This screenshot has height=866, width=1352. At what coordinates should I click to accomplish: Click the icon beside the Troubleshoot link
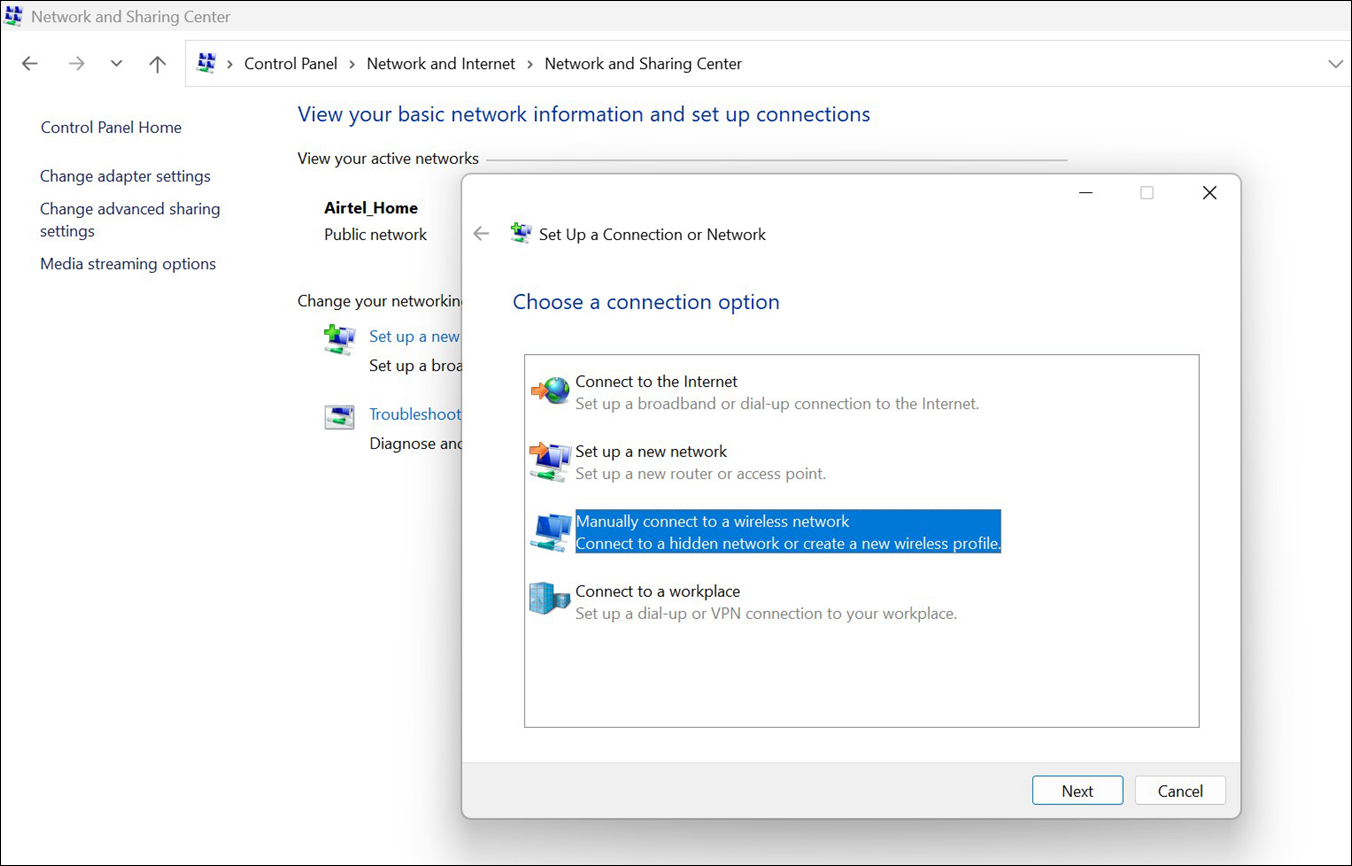[340, 417]
